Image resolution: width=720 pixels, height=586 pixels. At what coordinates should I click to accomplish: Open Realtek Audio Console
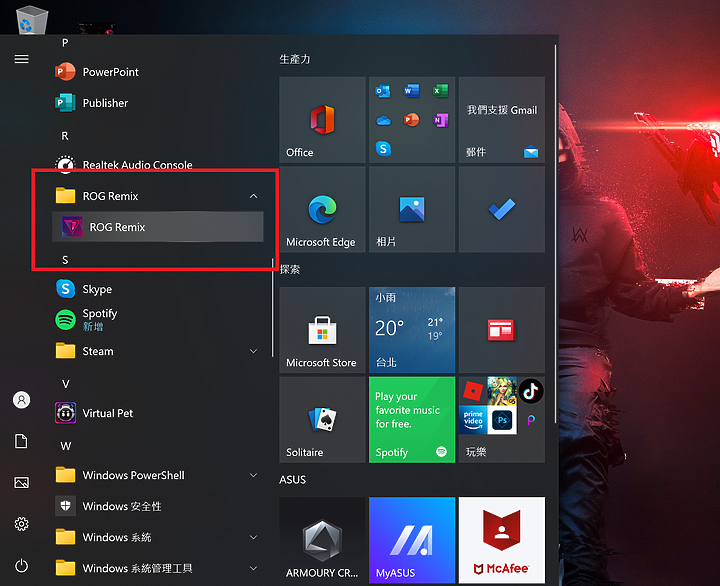coord(158,165)
